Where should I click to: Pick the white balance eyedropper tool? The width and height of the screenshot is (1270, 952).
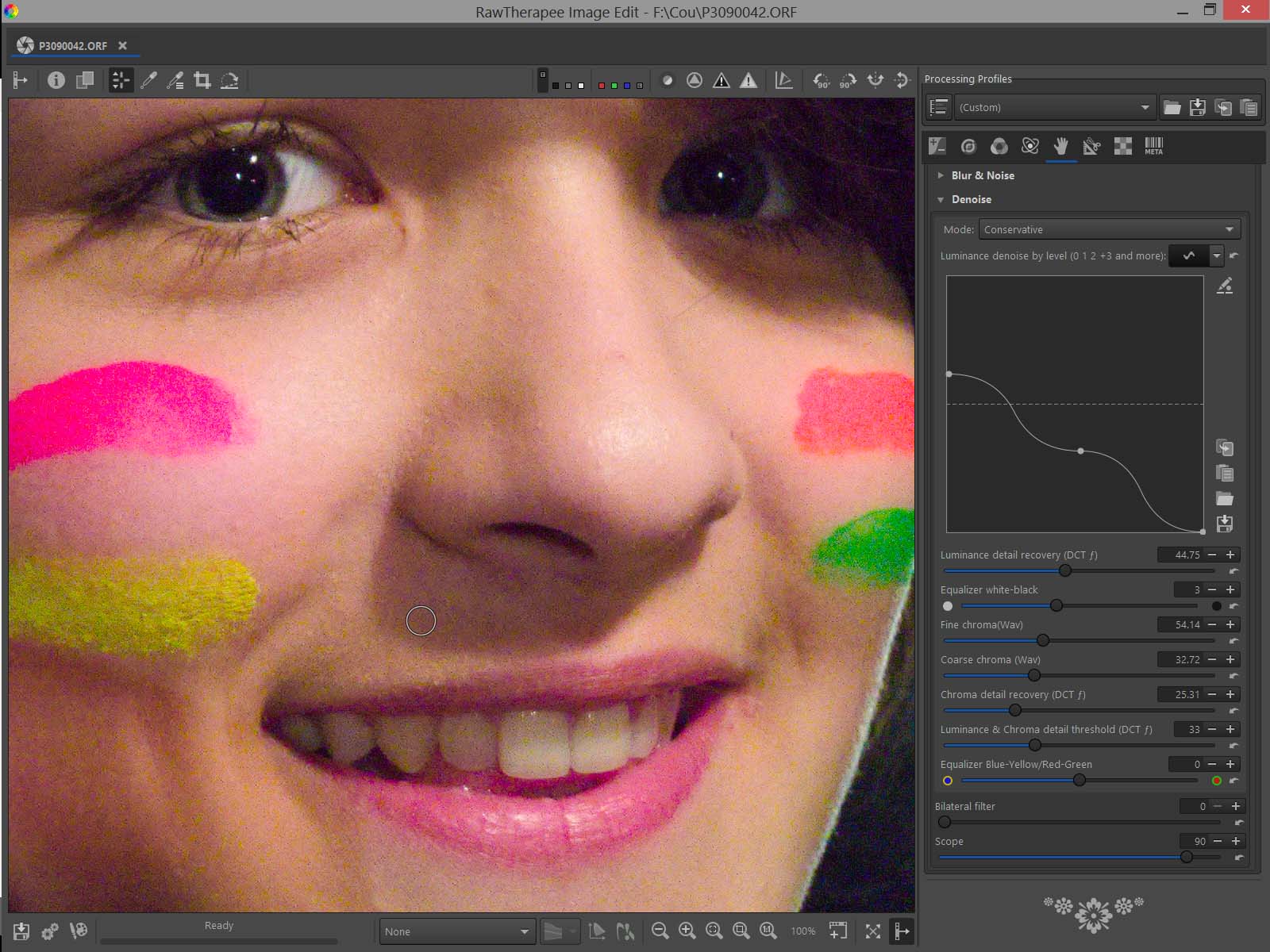(x=148, y=80)
